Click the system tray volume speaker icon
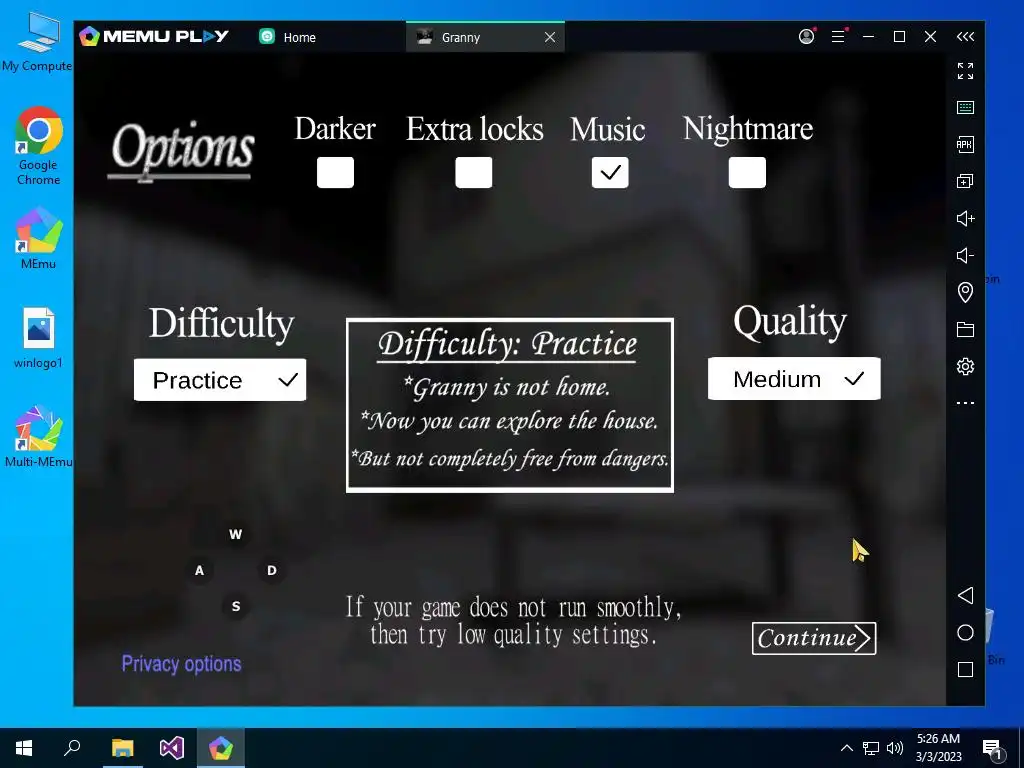 click(x=895, y=748)
